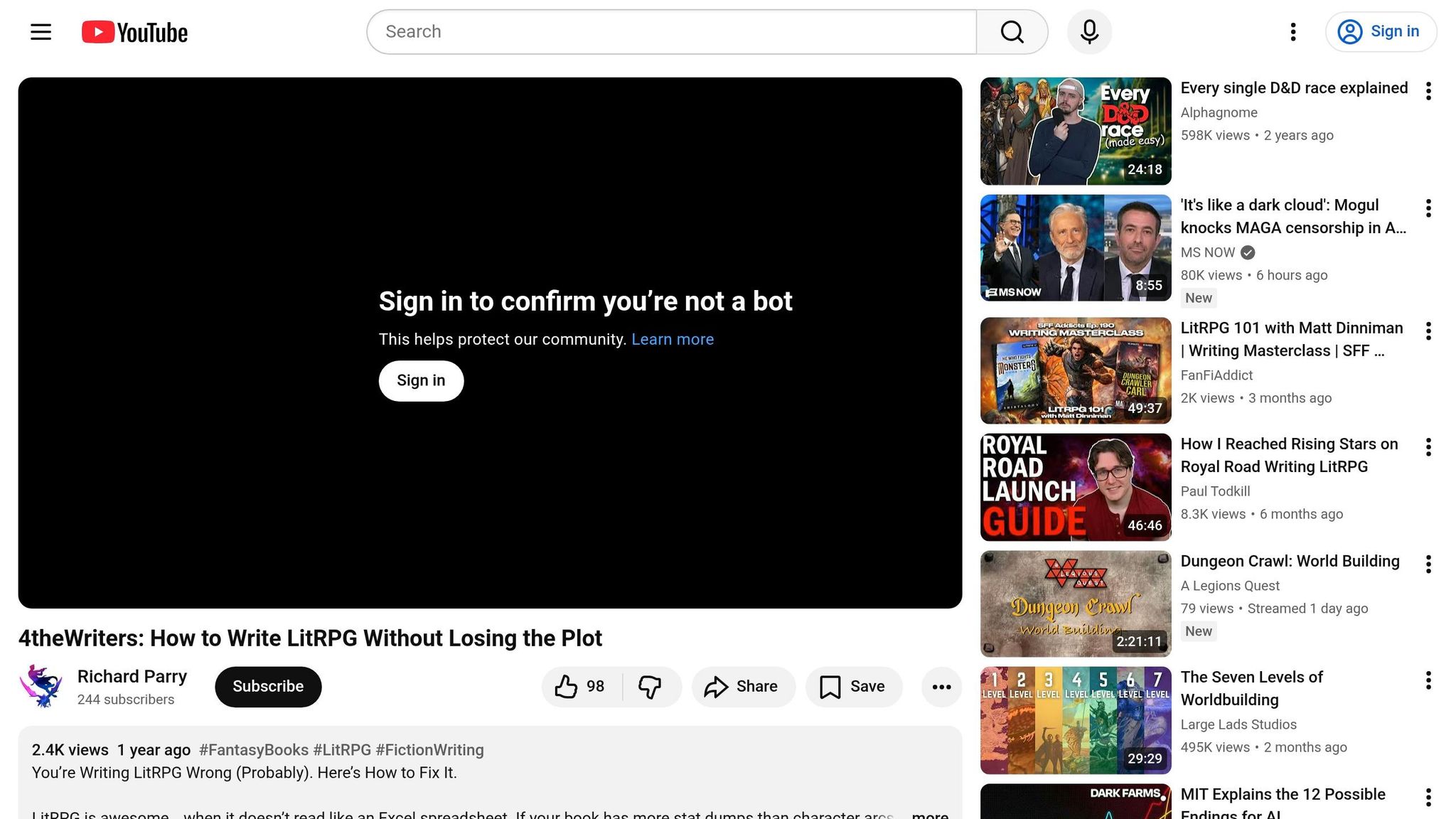
Task: Open Richard Parry channel avatar
Action: (41, 687)
